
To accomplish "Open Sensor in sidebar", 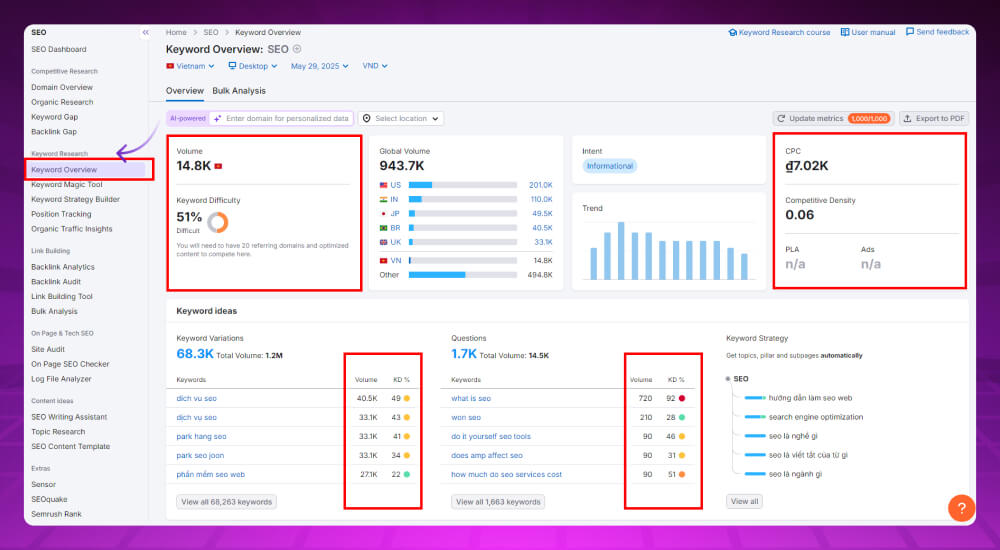I will [43, 484].
